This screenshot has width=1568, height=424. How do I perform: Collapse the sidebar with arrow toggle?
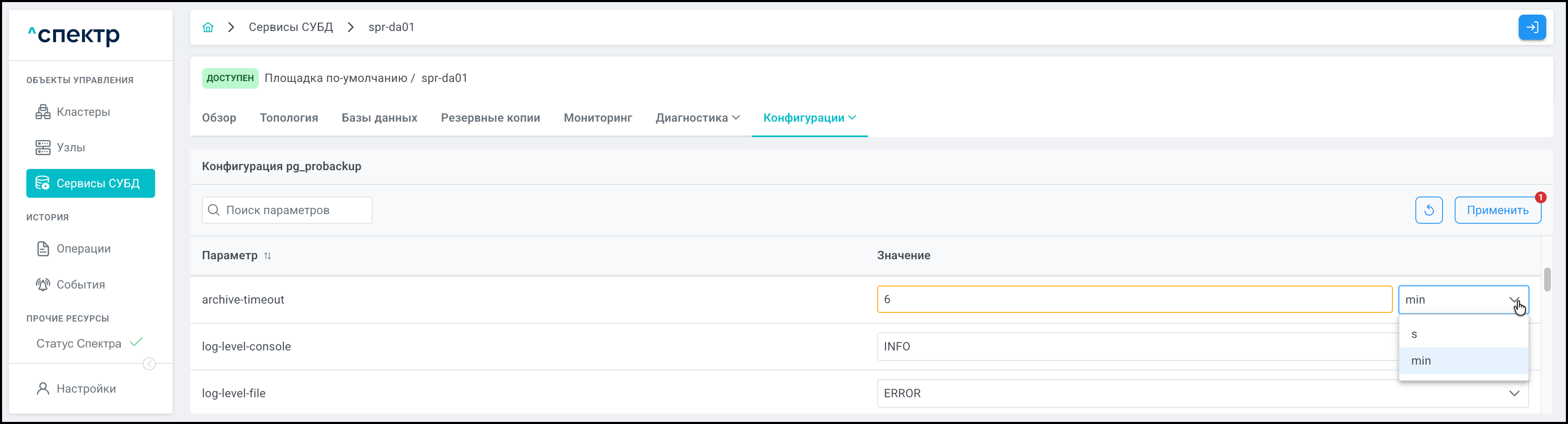[x=149, y=364]
